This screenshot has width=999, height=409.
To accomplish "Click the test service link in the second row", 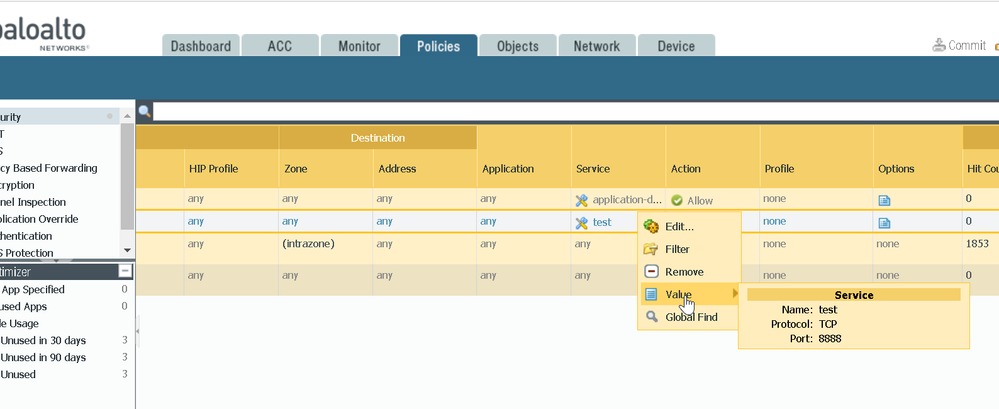I will [601, 222].
